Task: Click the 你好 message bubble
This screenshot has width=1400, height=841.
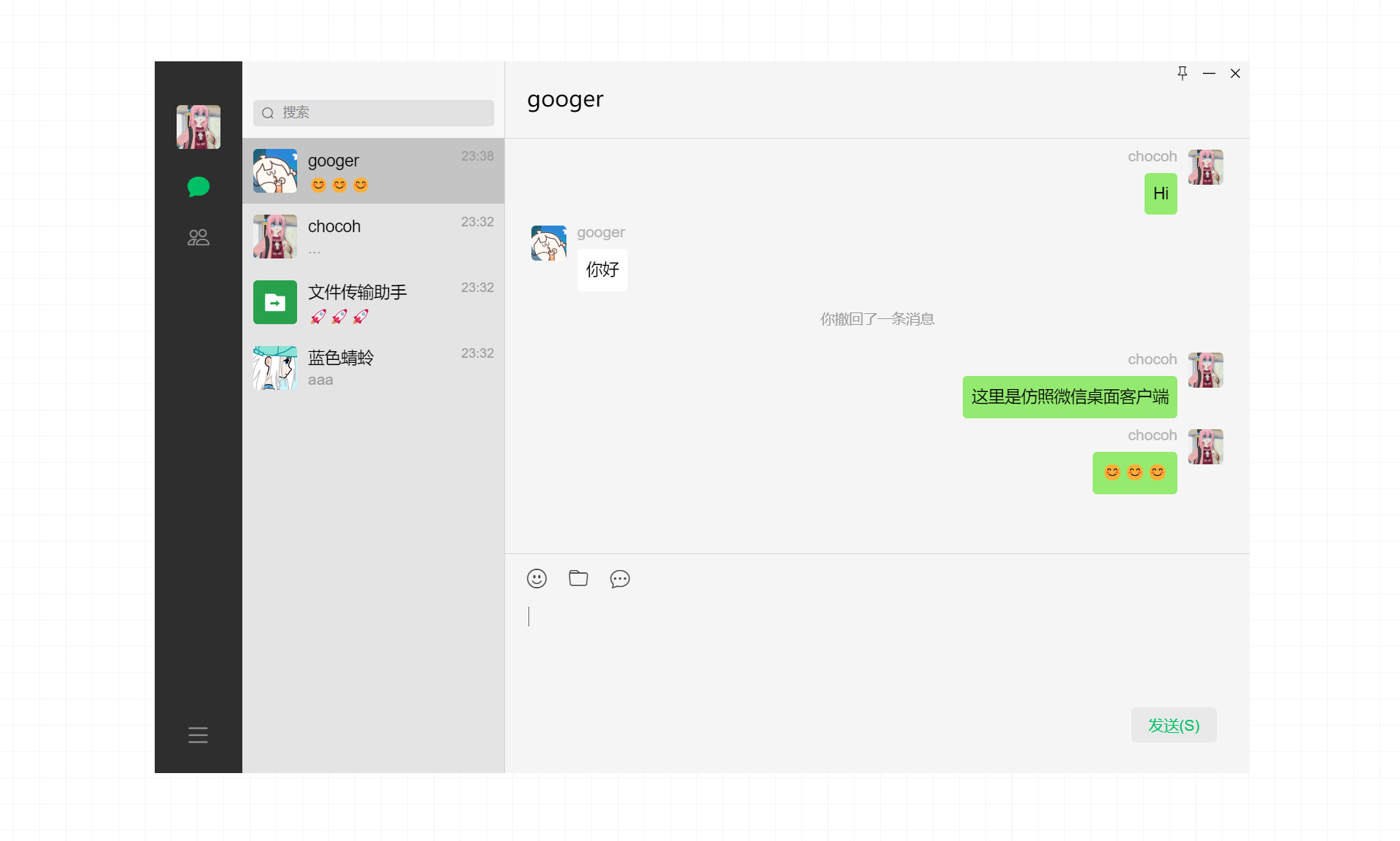Action: [602, 270]
